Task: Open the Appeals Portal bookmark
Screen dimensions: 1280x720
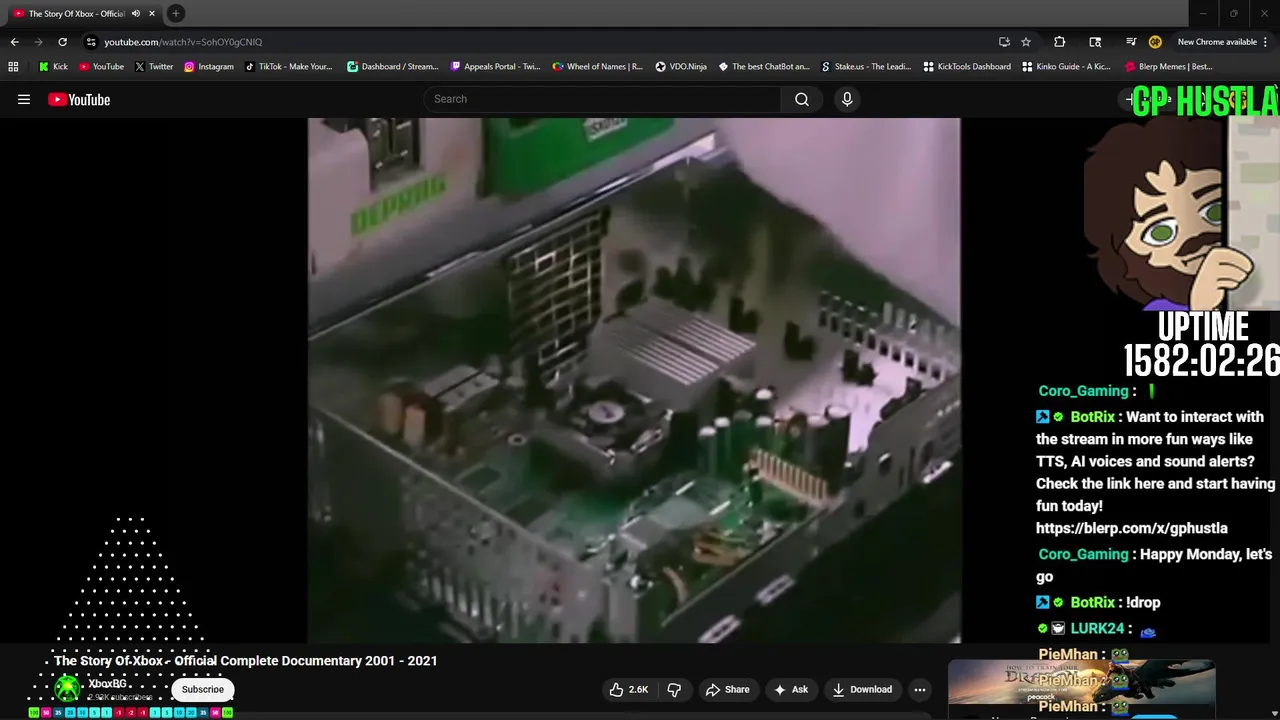Action: point(495,67)
